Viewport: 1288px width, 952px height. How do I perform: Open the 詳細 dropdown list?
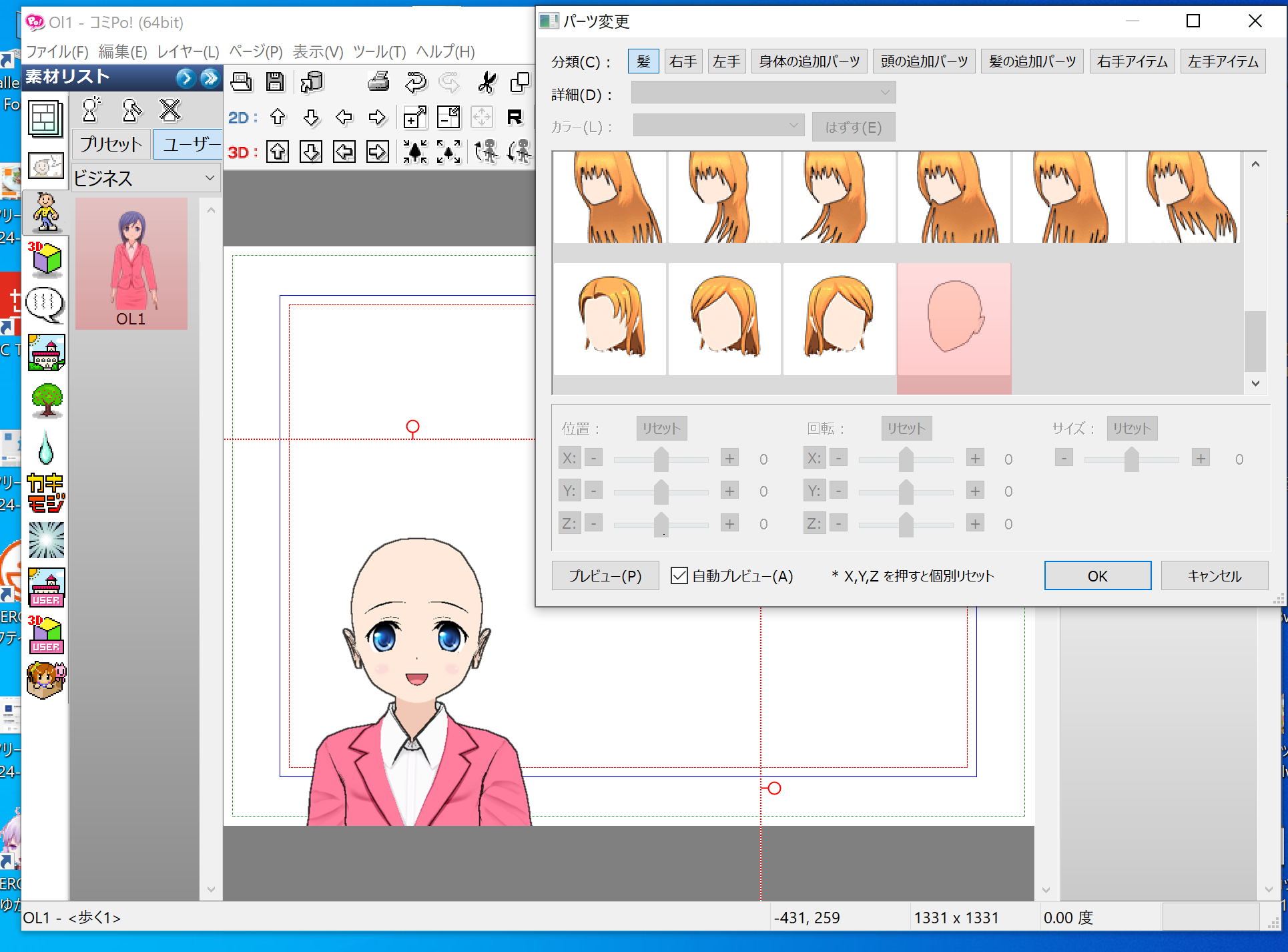pyautogui.click(x=763, y=93)
